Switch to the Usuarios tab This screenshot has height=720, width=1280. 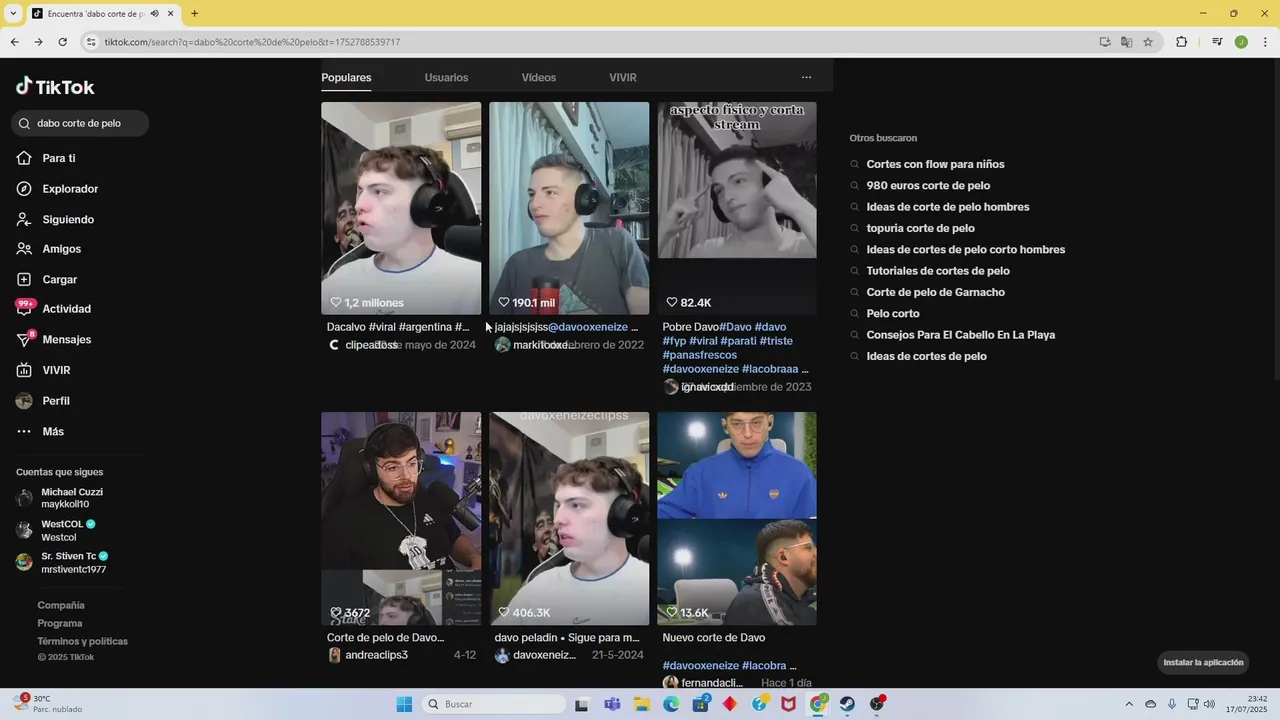[x=446, y=78]
